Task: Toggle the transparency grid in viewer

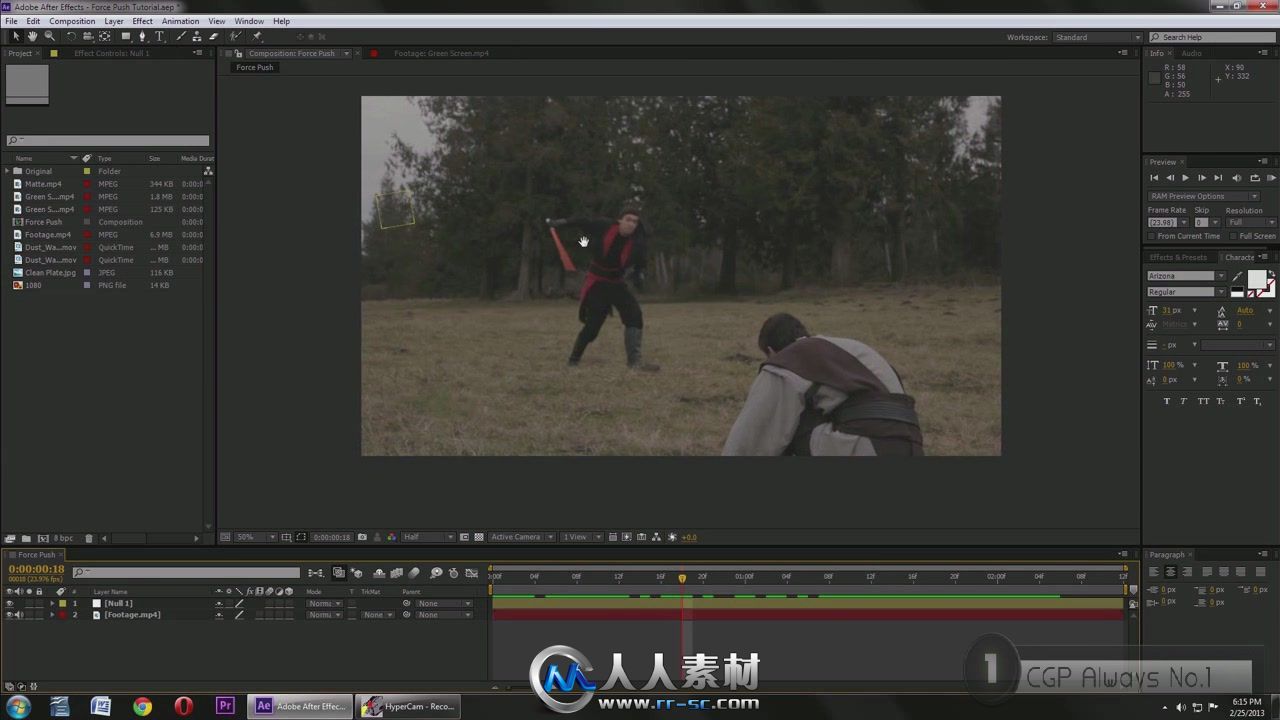Action: pyautogui.click(x=479, y=537)
